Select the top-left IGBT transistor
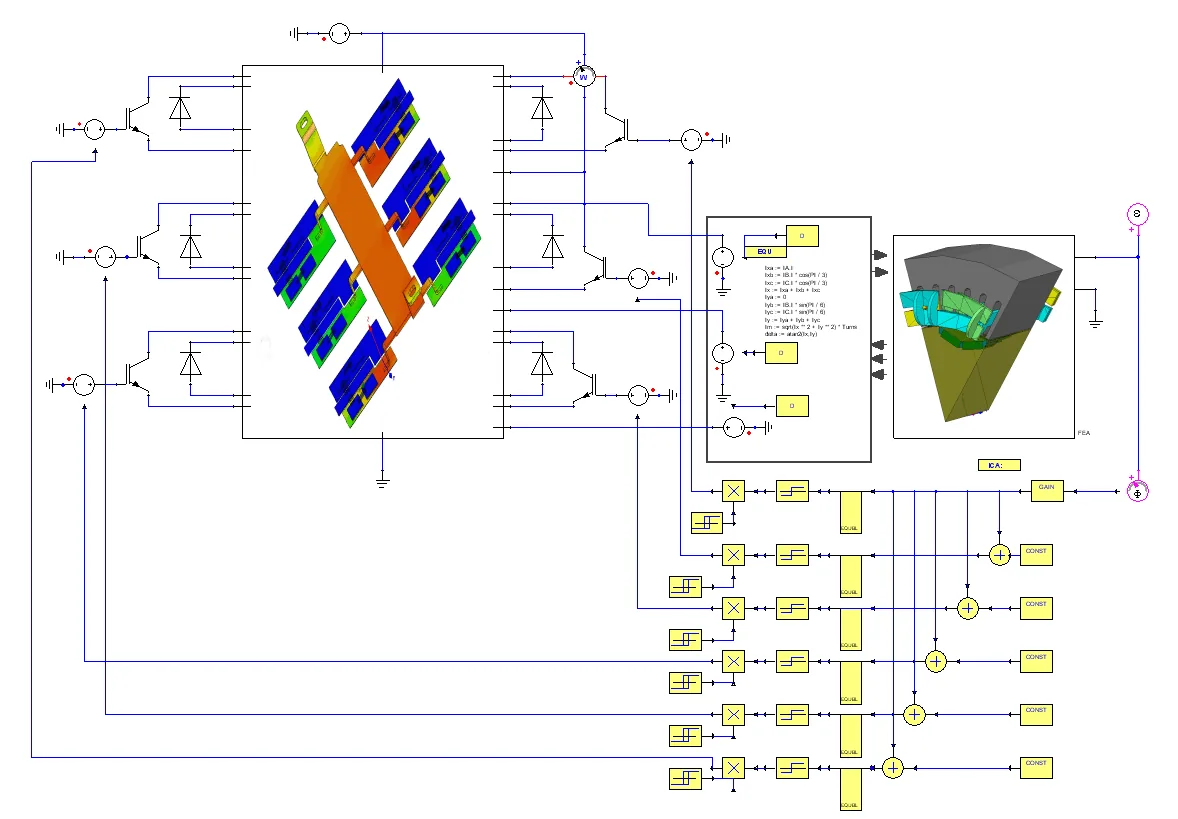Viewport: 1178px width, 819px height. click(137, 118)
